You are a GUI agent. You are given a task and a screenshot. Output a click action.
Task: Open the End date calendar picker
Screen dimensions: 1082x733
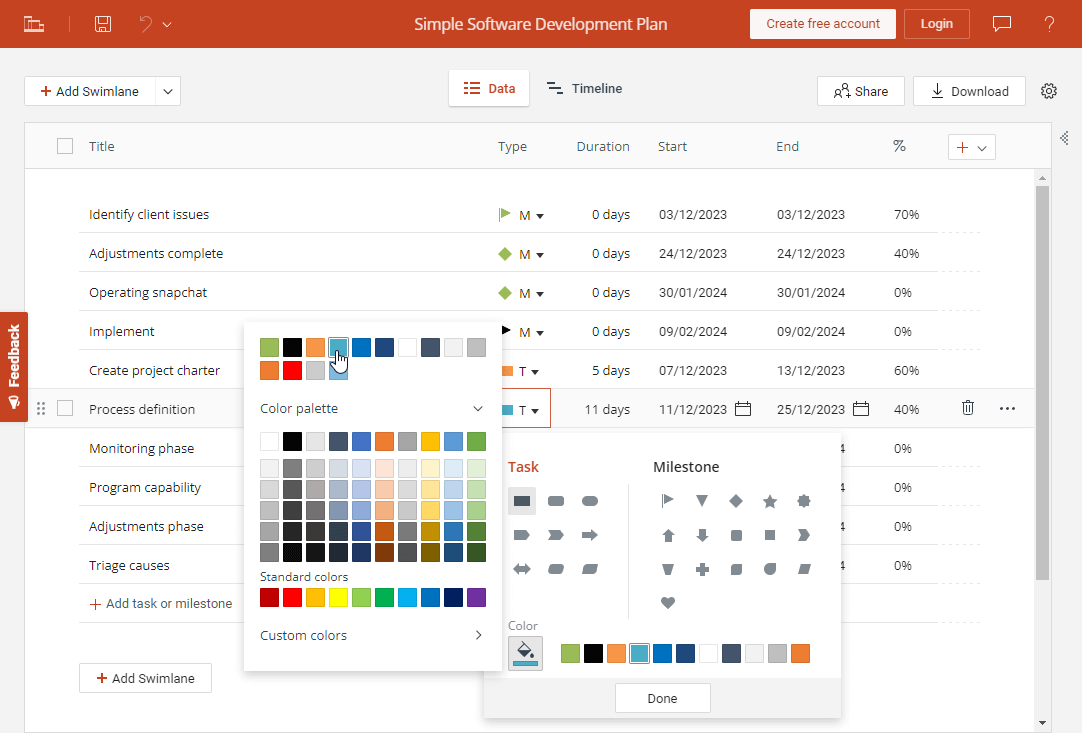(860, 409)
